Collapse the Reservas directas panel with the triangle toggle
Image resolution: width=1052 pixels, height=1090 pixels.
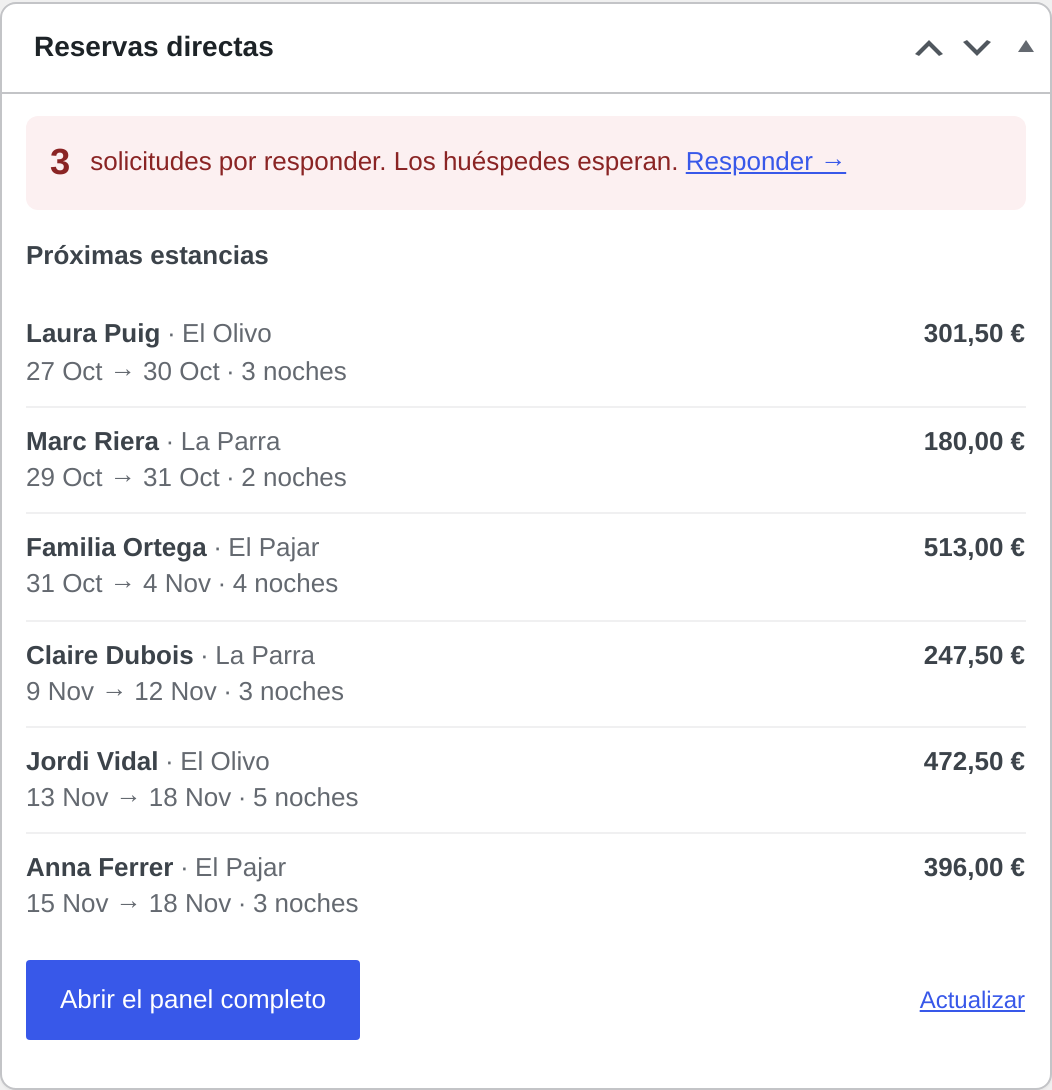1026,47
